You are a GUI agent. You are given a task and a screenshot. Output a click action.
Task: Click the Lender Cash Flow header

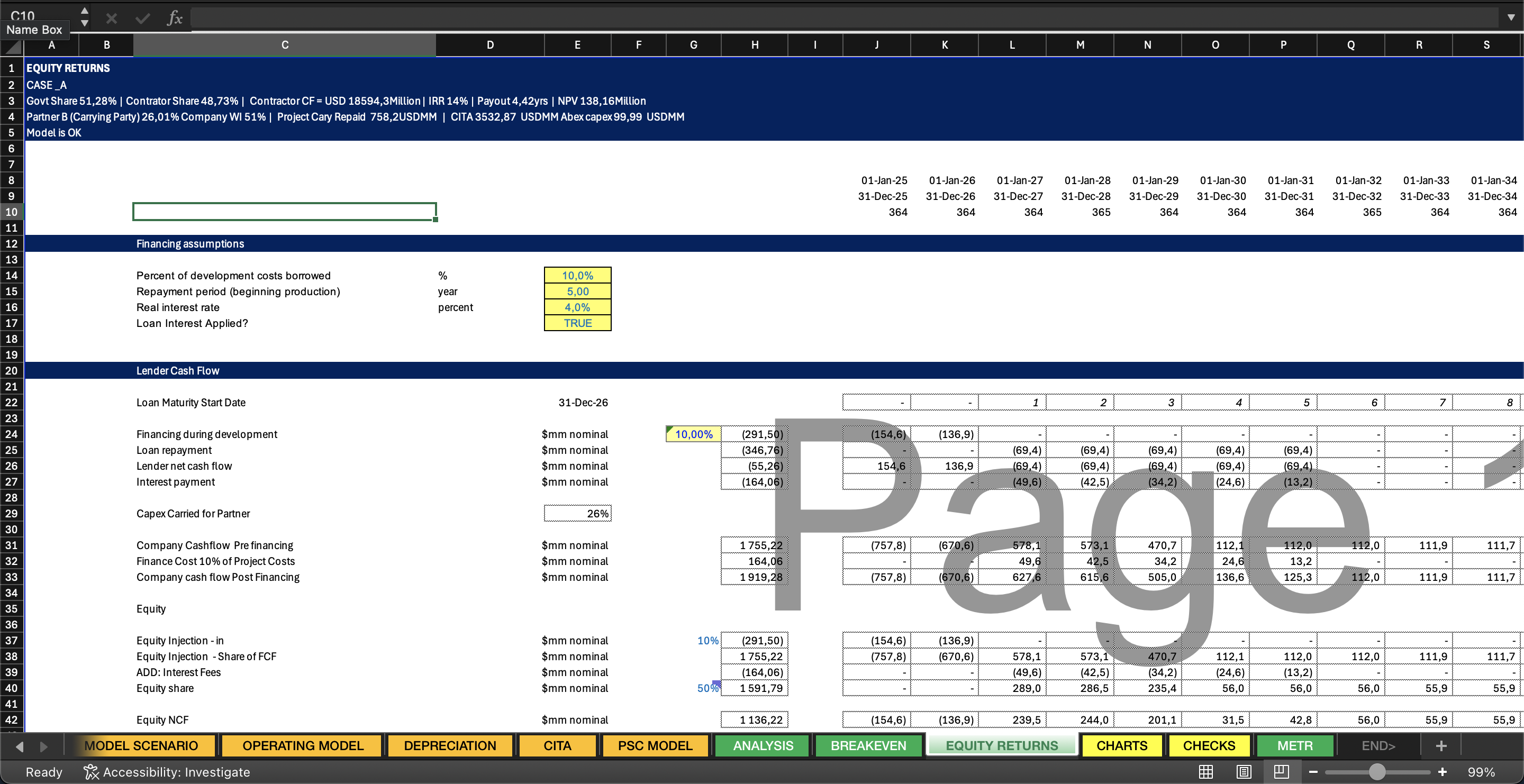click(x=177, y=371)
